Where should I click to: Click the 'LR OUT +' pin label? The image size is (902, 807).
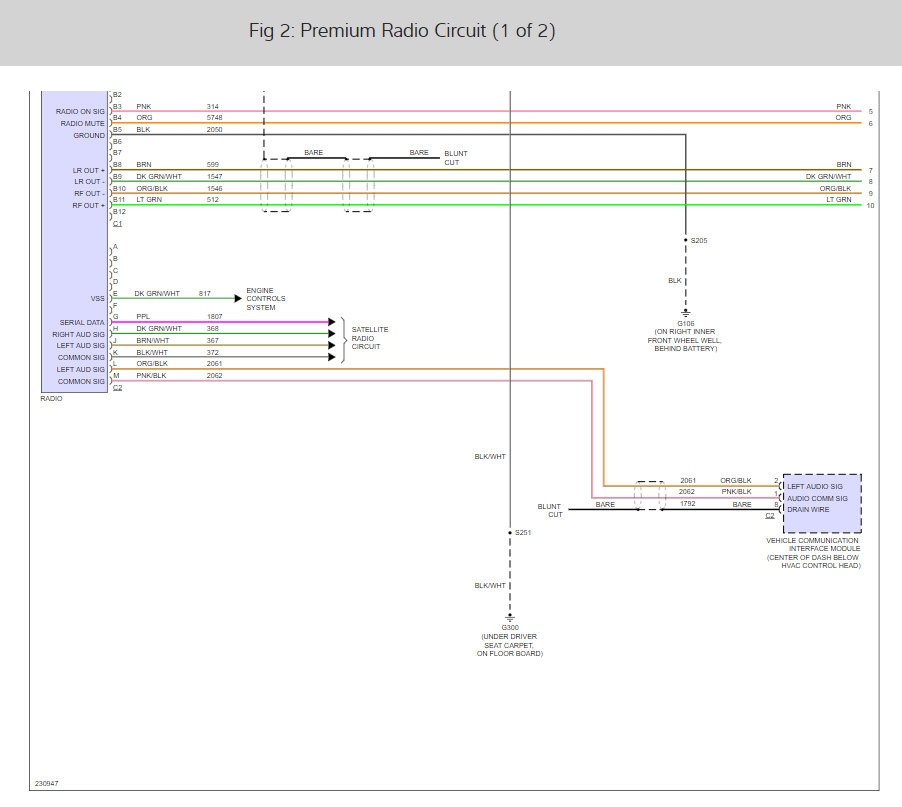pyautogui.click(x=89, y=171)
